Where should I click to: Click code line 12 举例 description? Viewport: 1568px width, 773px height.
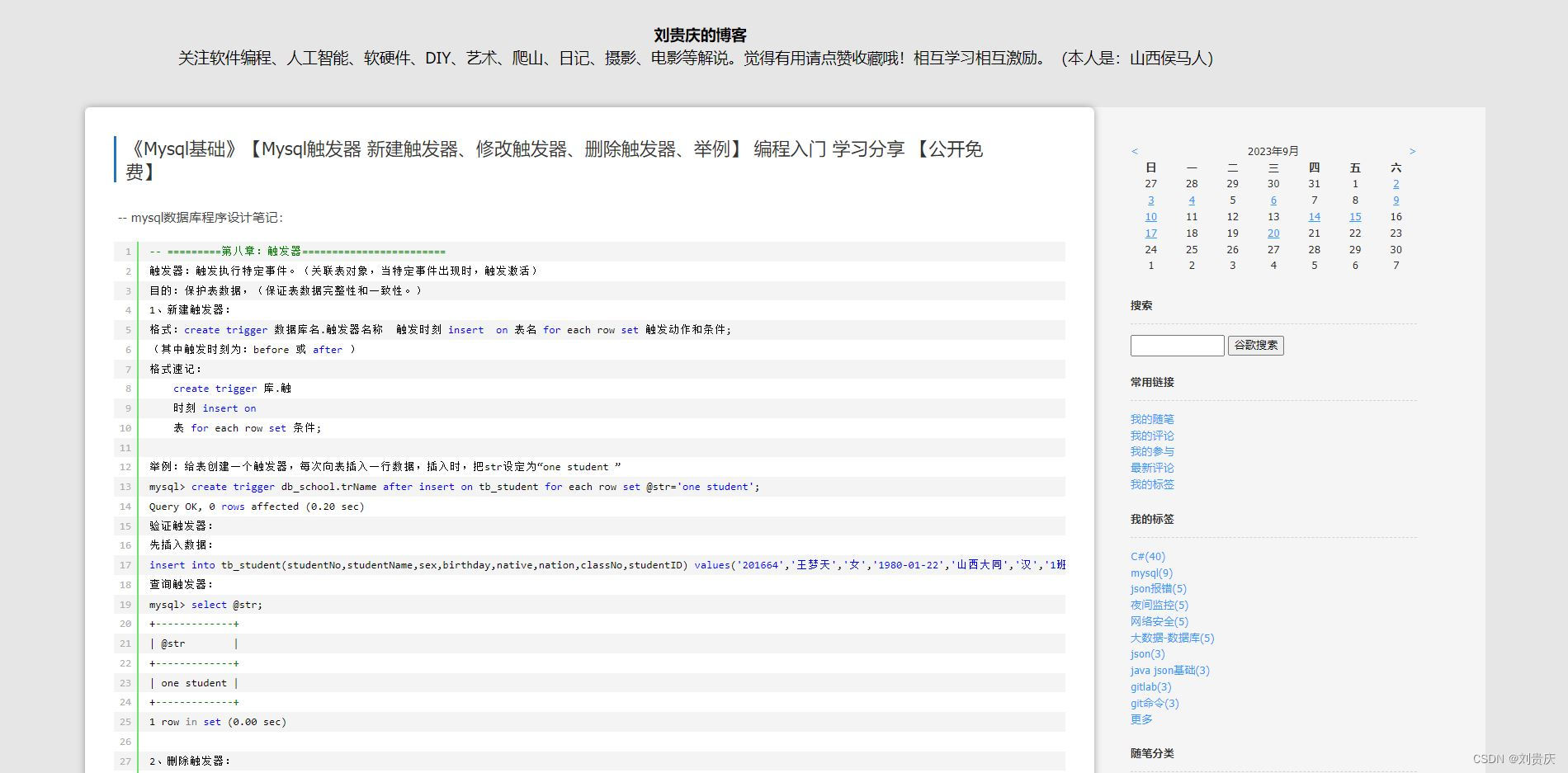(x=385, y=467)
